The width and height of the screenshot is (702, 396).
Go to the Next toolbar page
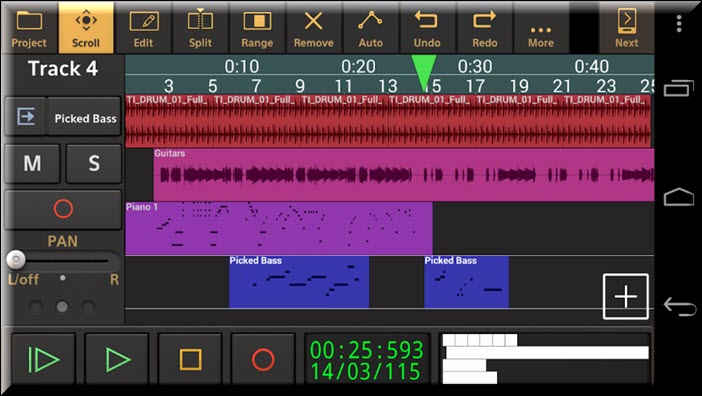click(x=626, y=29)
